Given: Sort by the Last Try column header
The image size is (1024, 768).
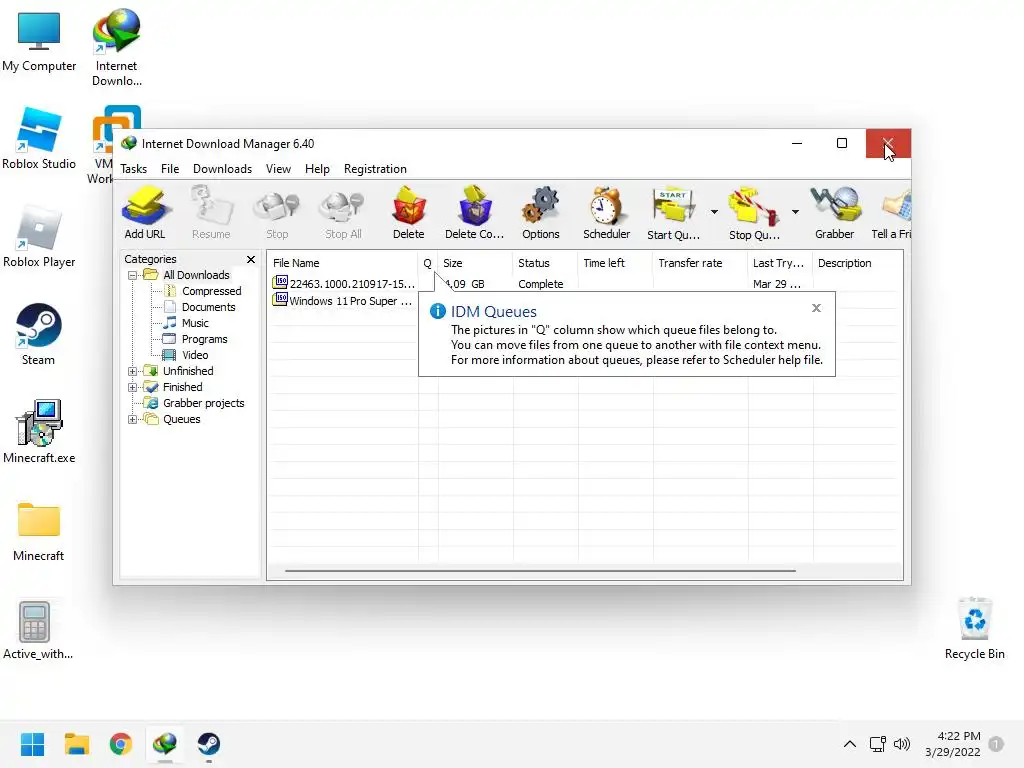Looking at the screenshot, I should coord(780,263).
